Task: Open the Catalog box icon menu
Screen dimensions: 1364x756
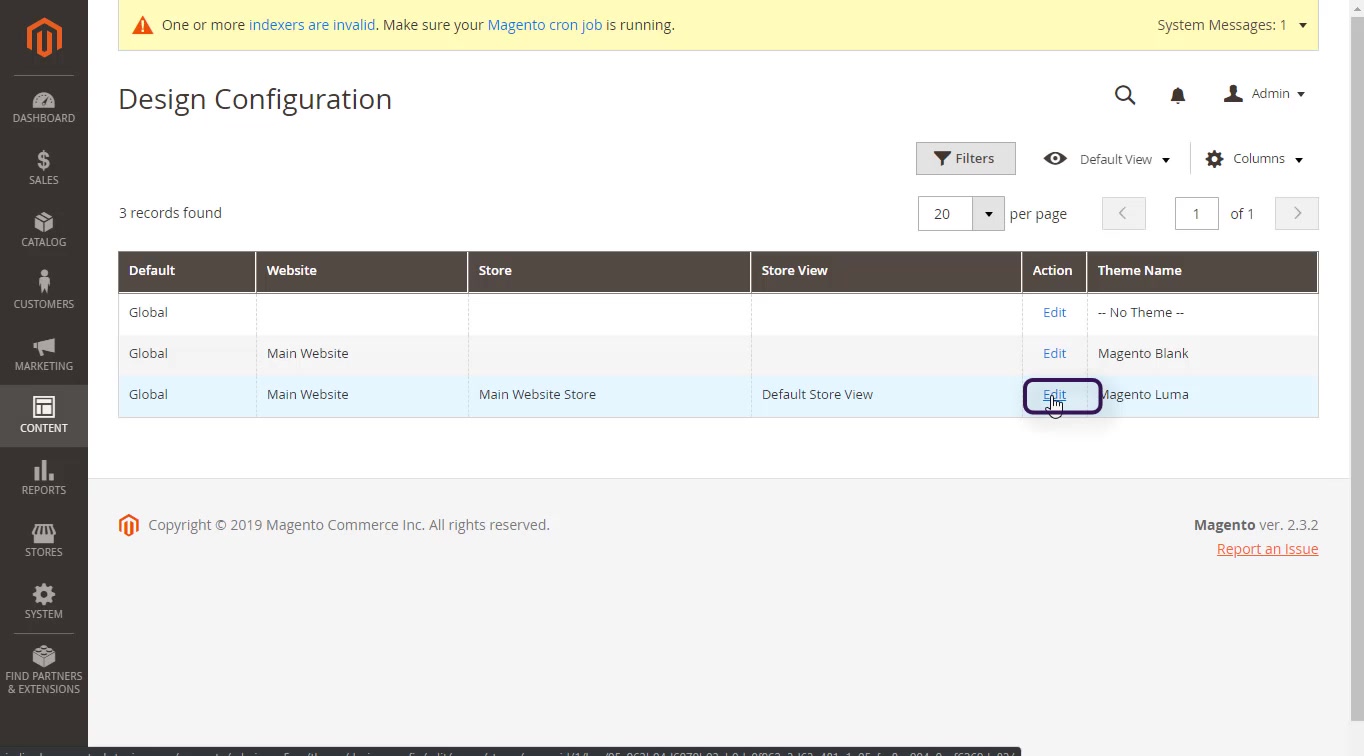Action: [x=44, y=230]
